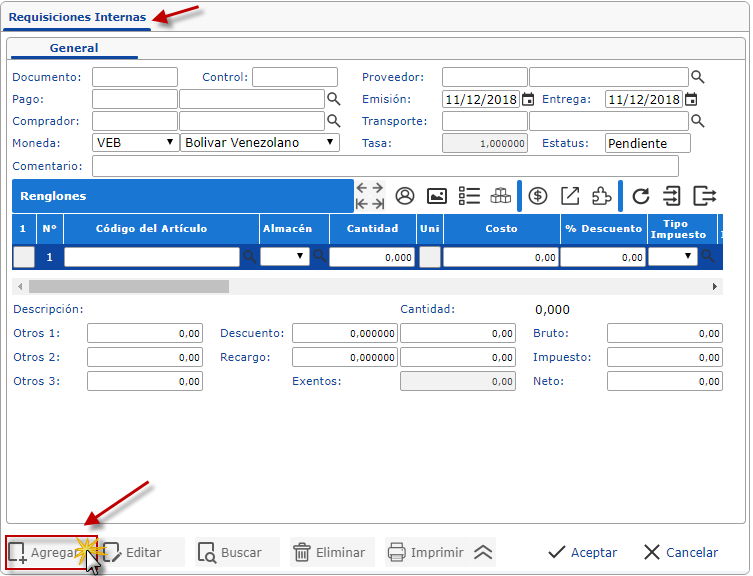Image resolution: width=753 pixels, height=576 pixels.
Task: Select the Requisiciones Internas tab
Action: click(x=77, y=17)
